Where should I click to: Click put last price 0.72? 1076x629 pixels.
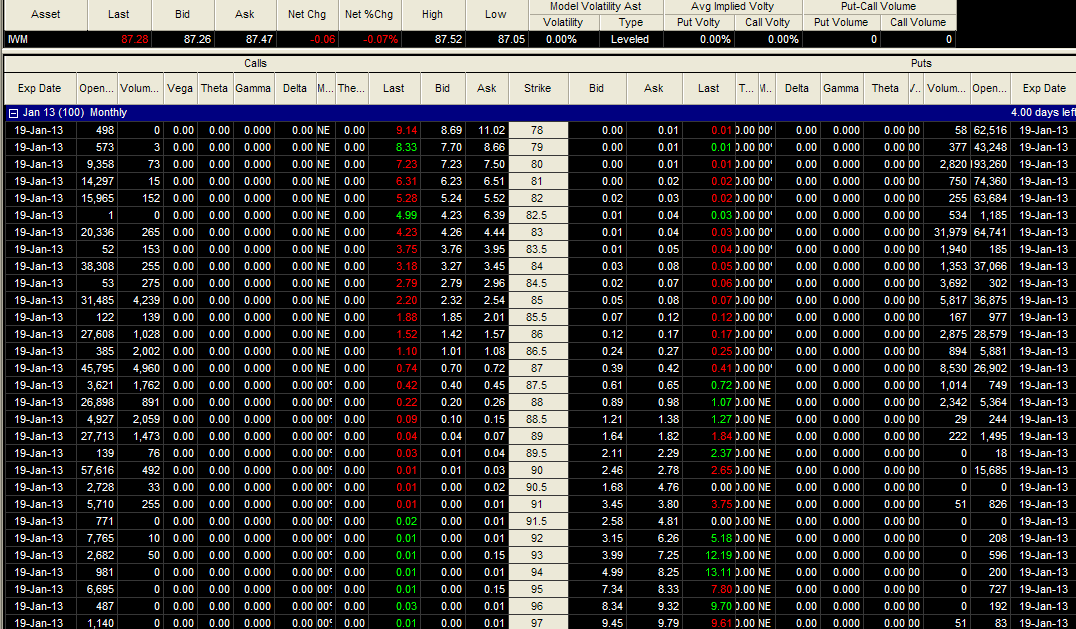(721, 385)
